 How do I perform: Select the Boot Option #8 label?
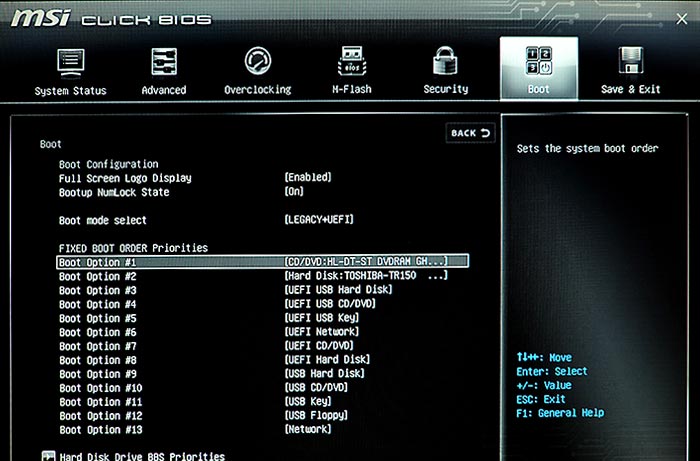tap(97, 360)
